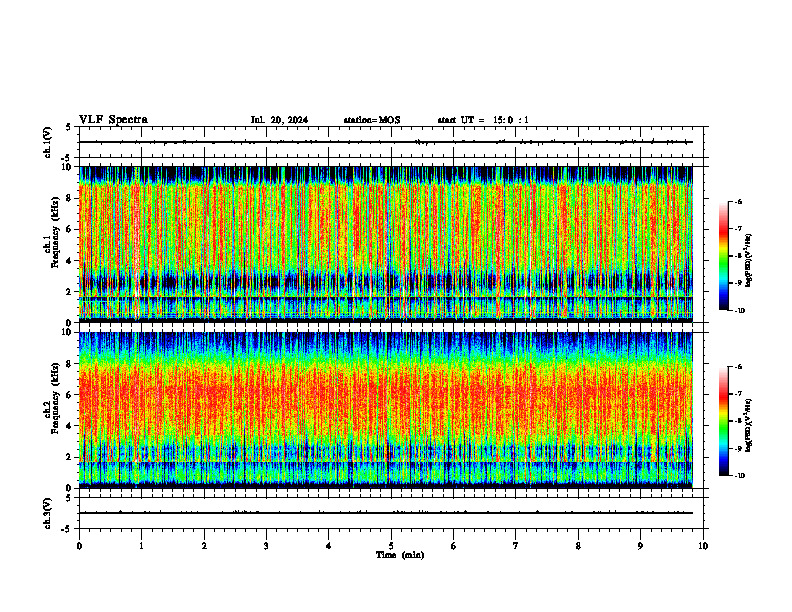Click the "-6" value on ch.1 color bar
The width and height of the screenshot is (792, 612).
738,202
